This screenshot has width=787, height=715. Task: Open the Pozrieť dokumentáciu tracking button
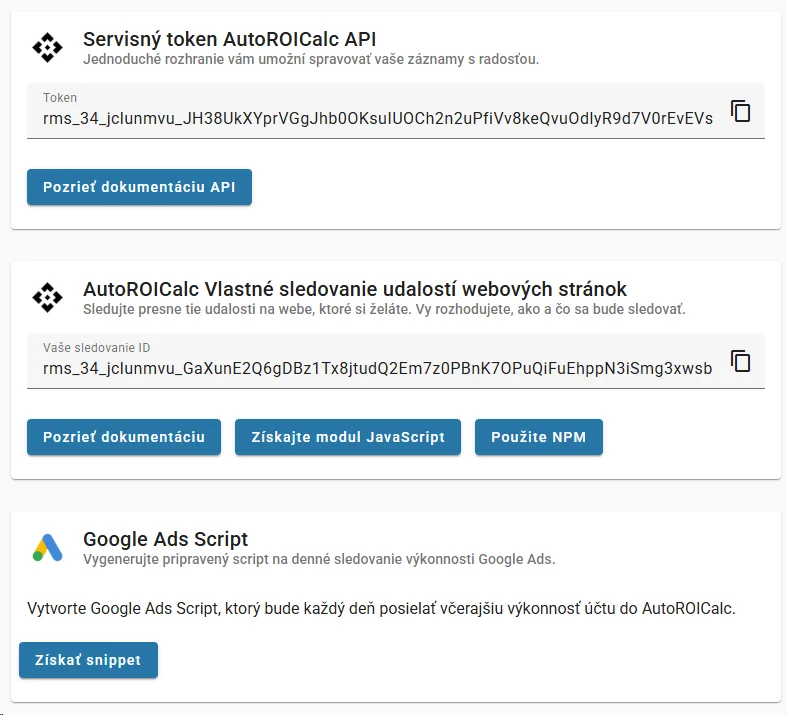point(124,437)
